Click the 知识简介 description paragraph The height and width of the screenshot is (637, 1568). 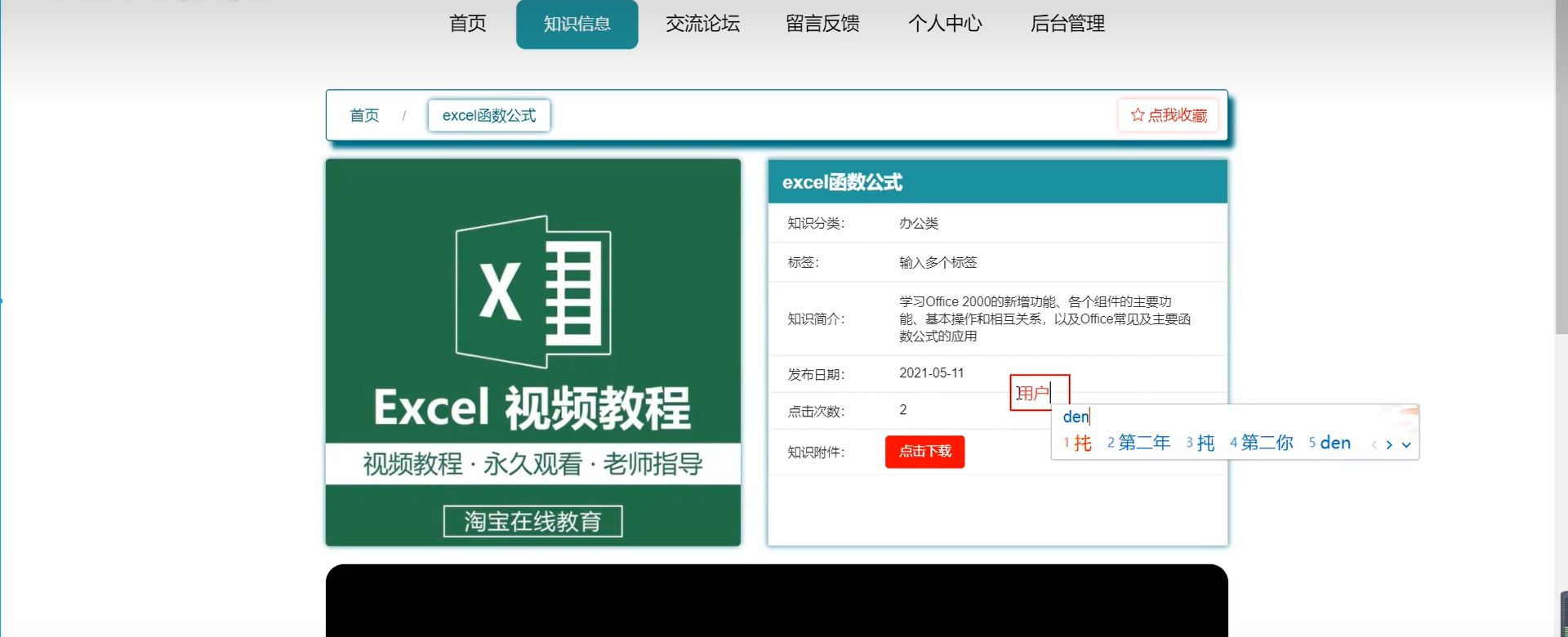coord(1045,318)
